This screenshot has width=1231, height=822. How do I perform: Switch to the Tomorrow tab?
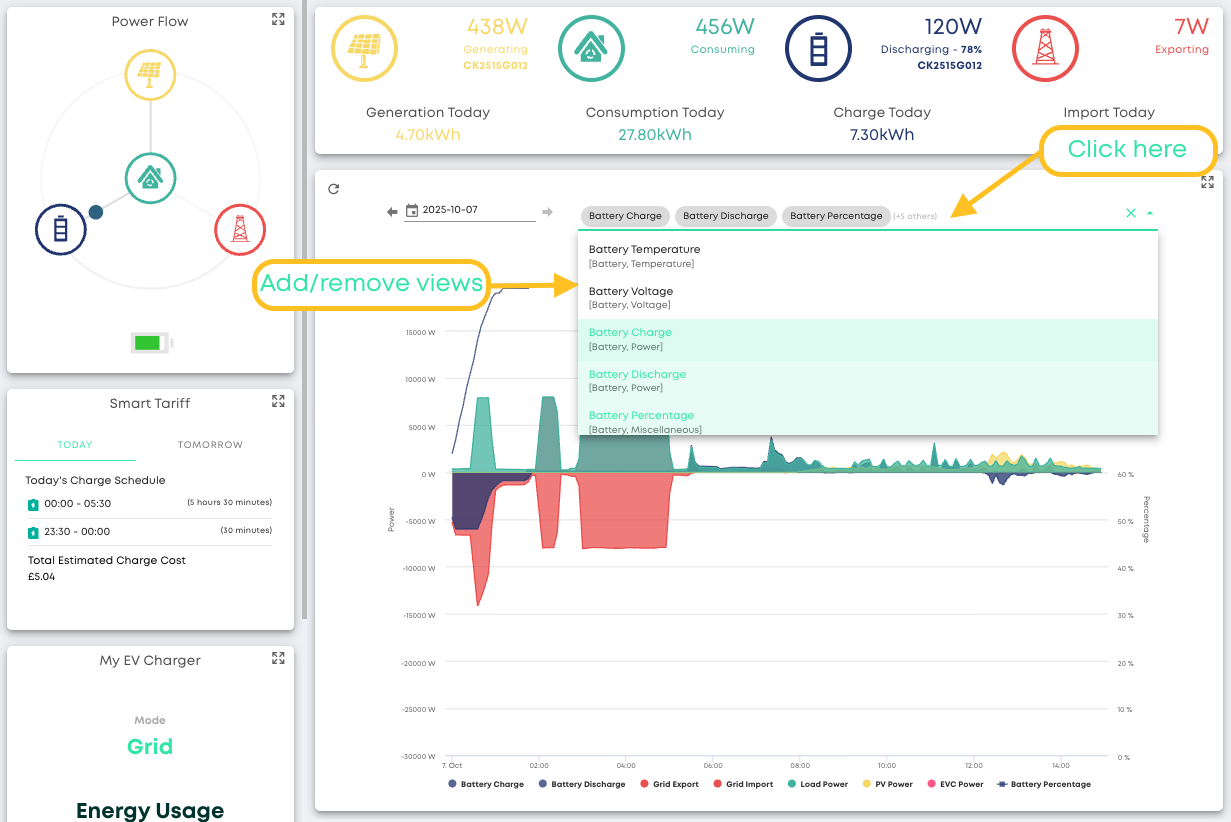point(210,445)
